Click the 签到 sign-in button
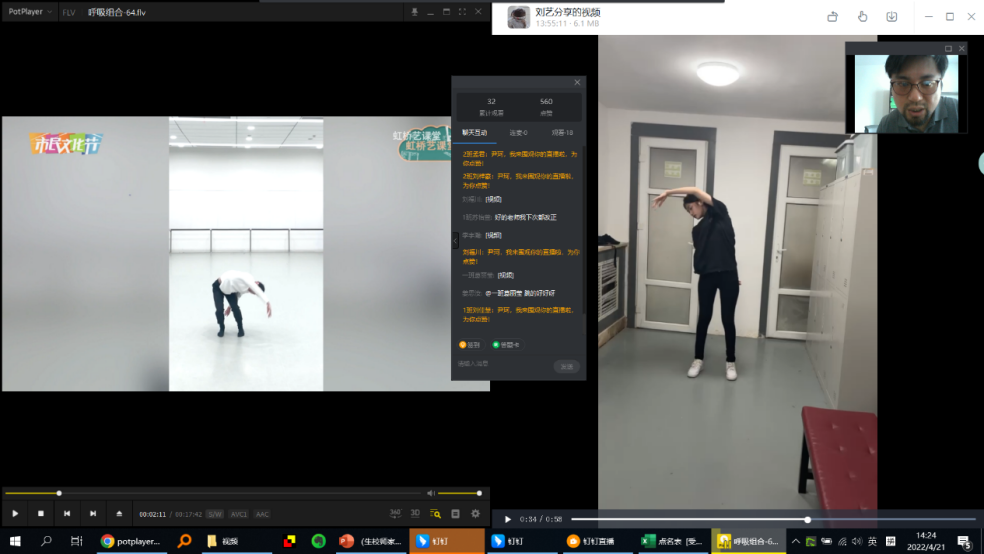The width and height of the screenshot is (984, 554). 469,344
